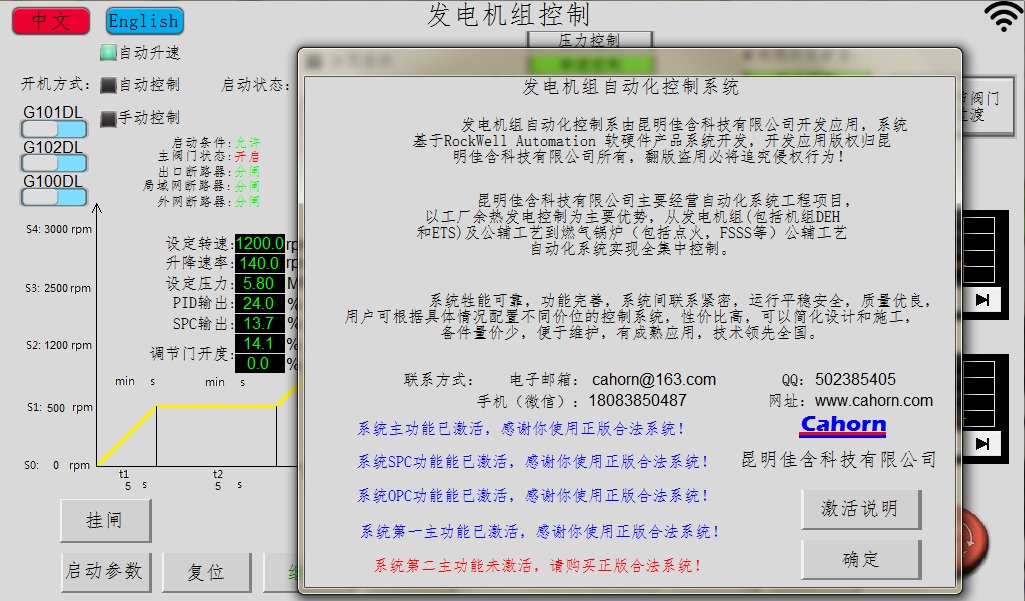Click the 挂闸 button

click(105, 521)
